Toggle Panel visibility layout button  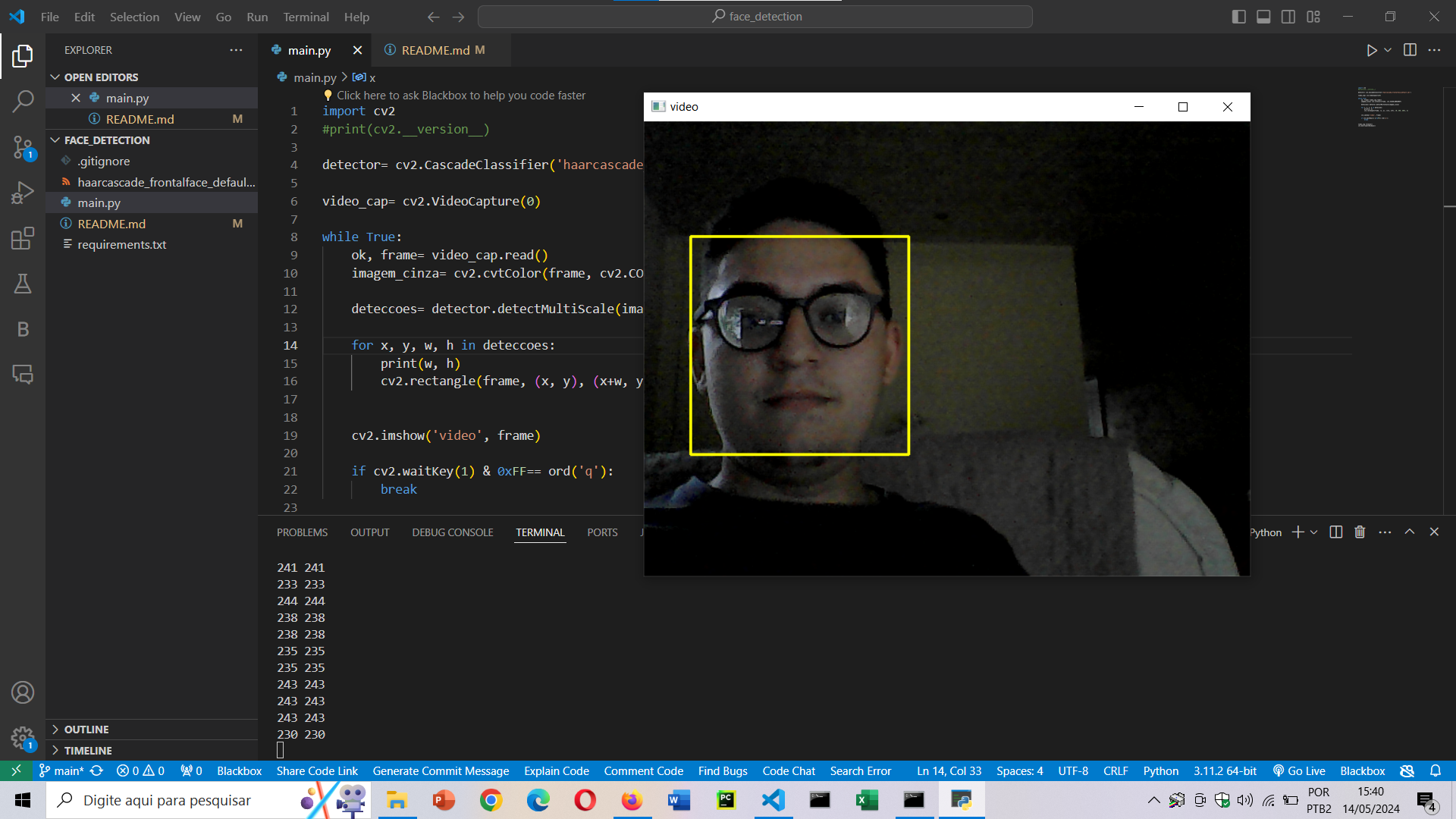tap(1263, 17)
